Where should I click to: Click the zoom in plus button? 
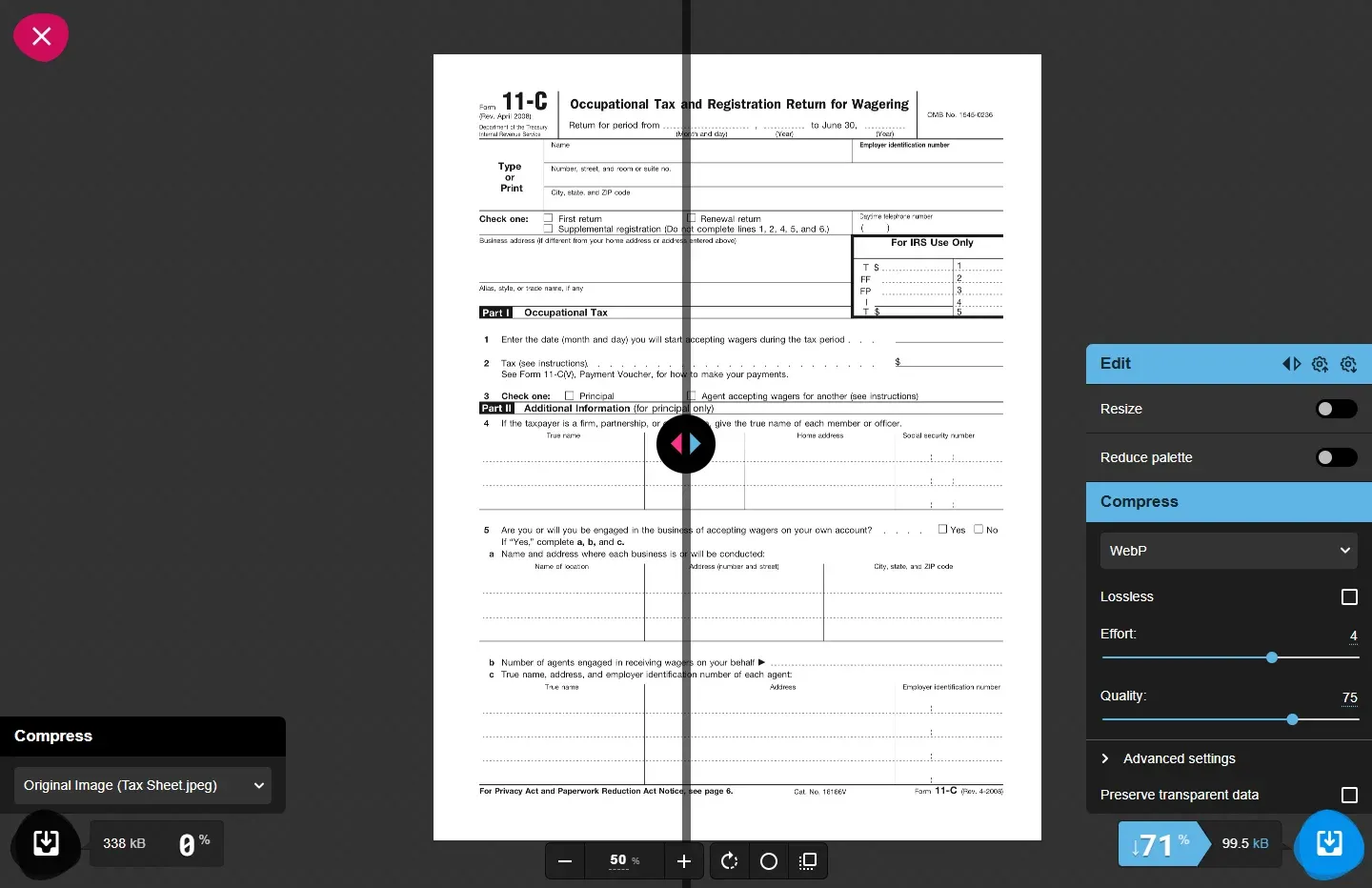click(x=684, y=861)
